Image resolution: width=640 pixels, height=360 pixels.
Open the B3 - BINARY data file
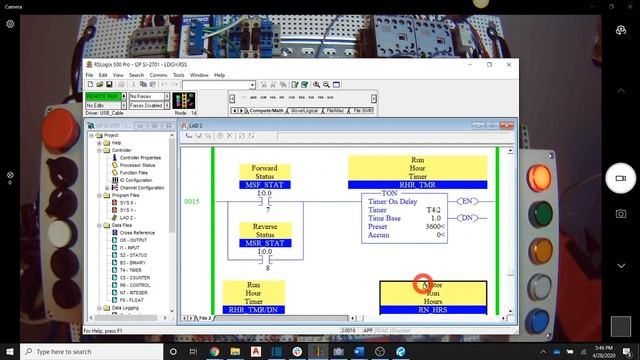[x=133, y=263]
